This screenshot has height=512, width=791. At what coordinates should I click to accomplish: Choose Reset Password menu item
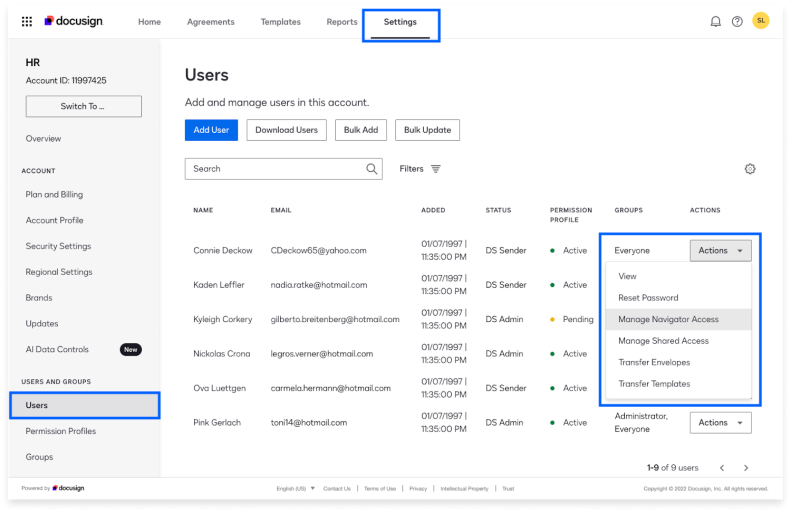[x=679, y=298]
